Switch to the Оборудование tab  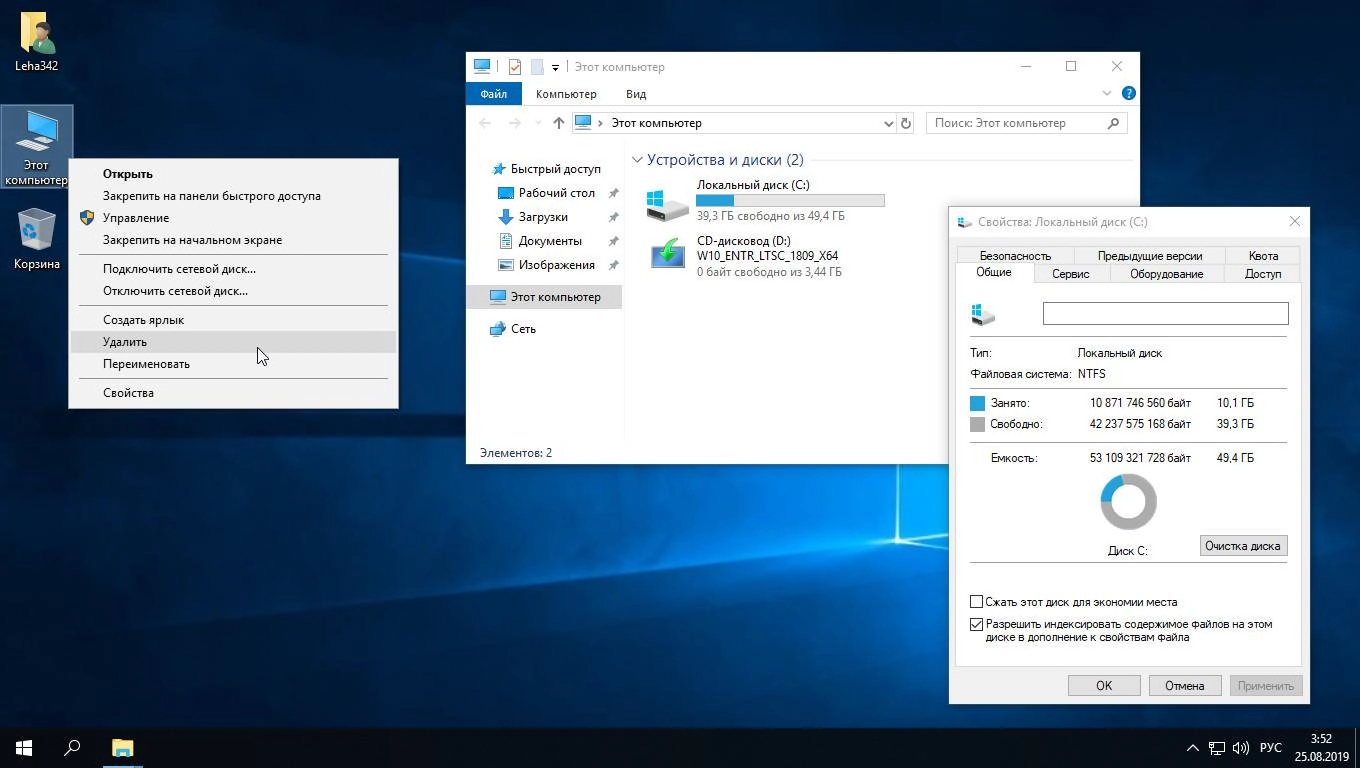coord(1166,274)
